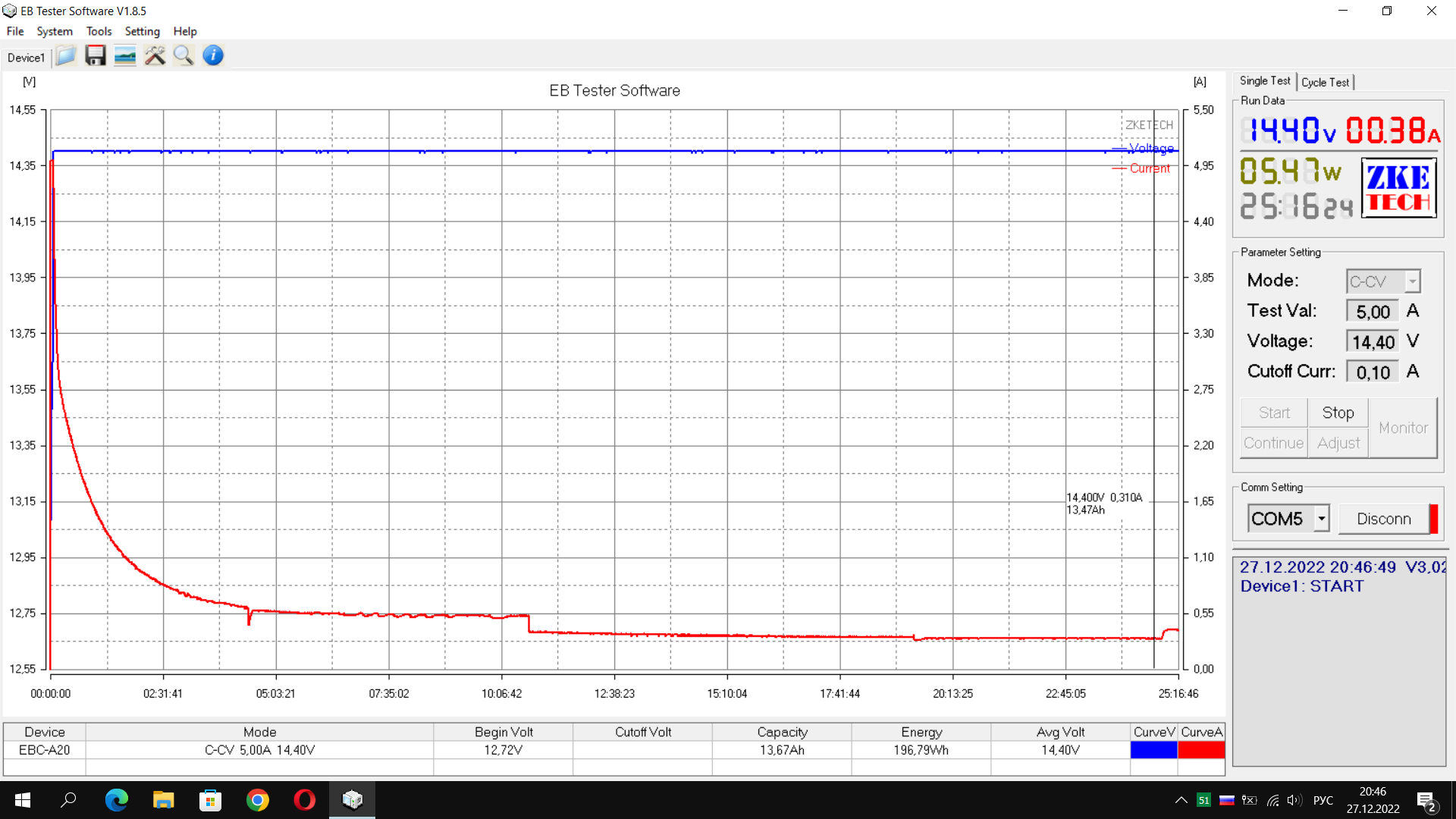Switch to the Cycle Test tab

[1325, 82]
